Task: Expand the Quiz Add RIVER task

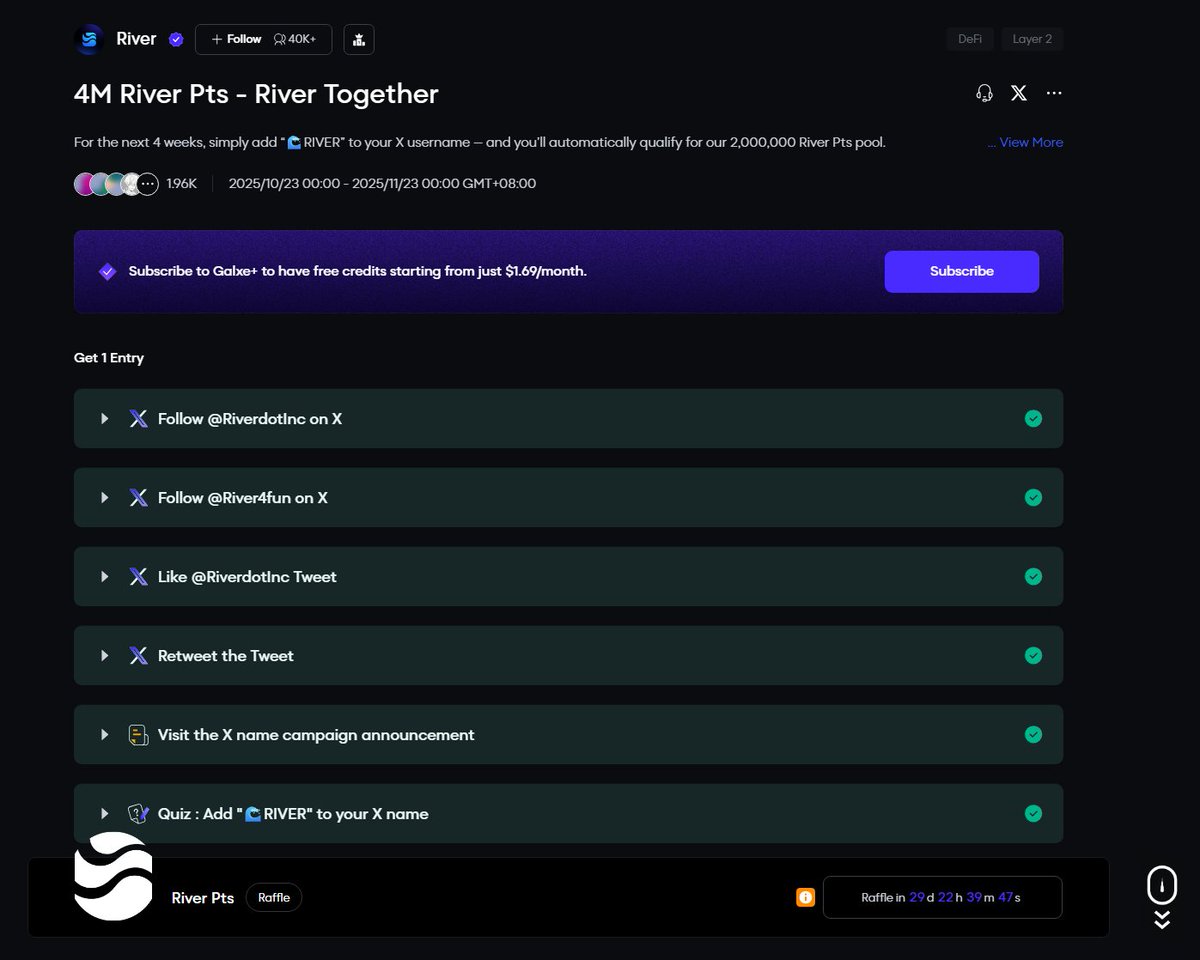Action: (104, 814)
